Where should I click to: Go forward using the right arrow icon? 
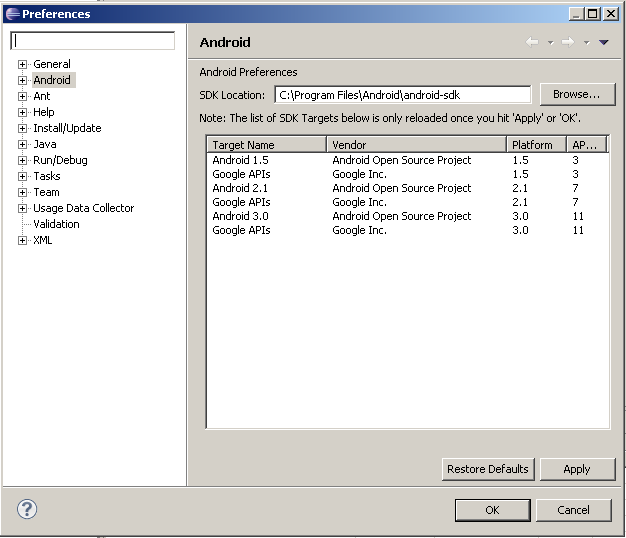[568, 42]
